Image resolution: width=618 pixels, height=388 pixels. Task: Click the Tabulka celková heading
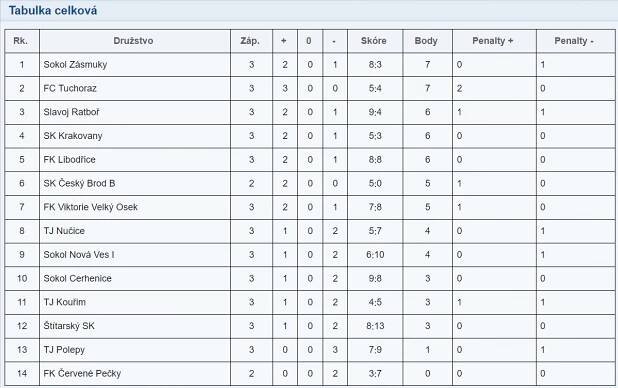pos(53,10)
